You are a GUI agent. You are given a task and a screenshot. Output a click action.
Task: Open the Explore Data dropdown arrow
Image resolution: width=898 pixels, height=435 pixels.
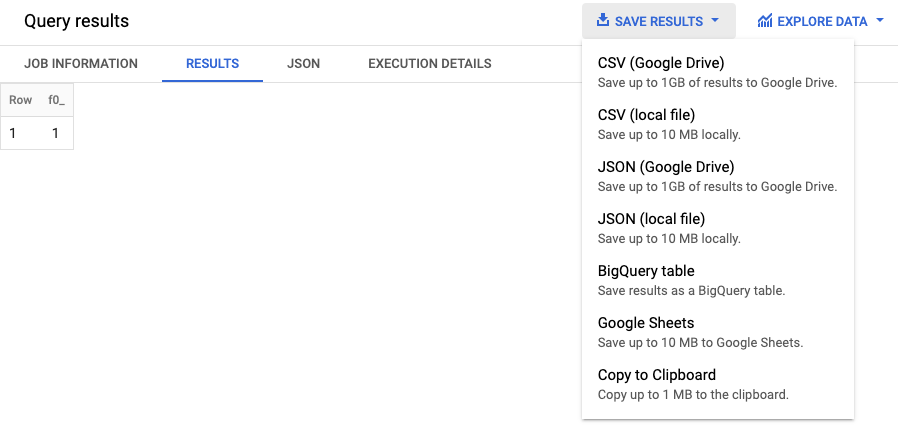coord(879,21)
